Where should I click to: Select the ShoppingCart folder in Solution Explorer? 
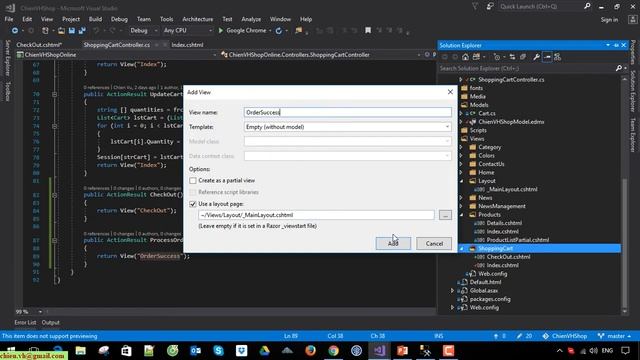click(x=496, y=249)
